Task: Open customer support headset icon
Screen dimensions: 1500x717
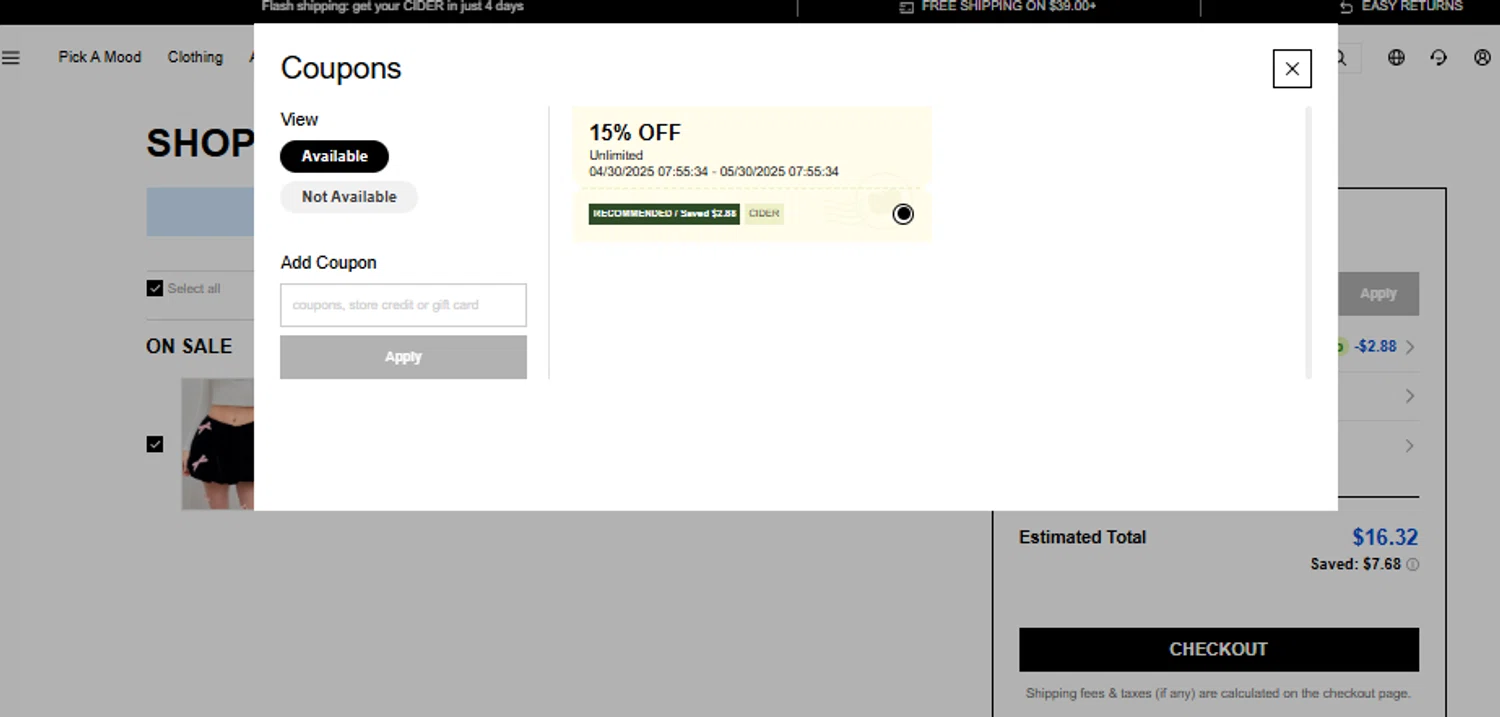Action: click(1439, 58)
